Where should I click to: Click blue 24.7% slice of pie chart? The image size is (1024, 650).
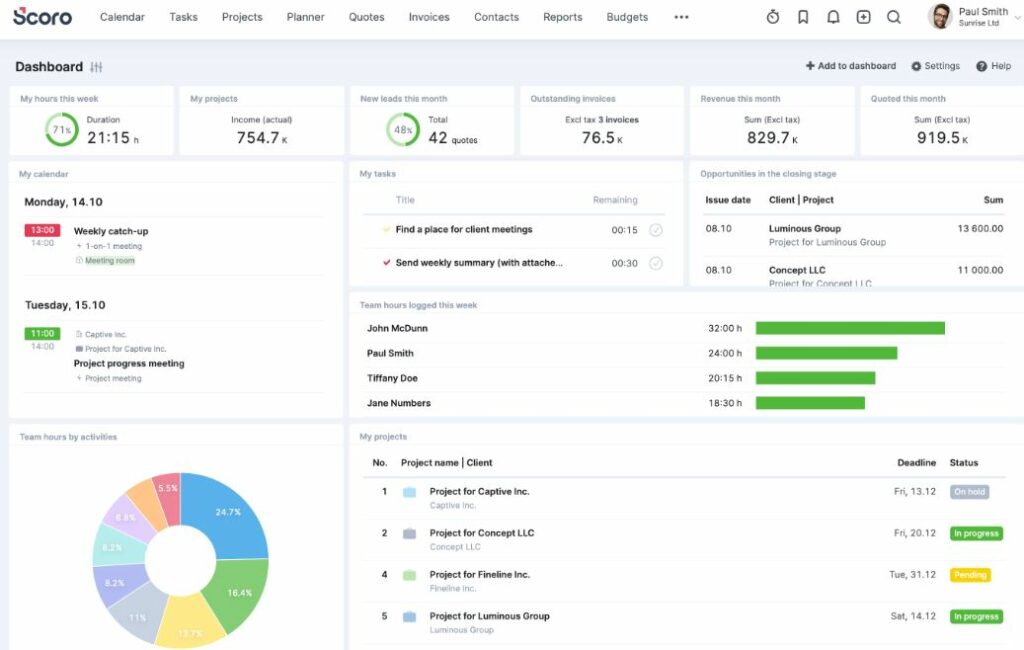click(227, 513)
